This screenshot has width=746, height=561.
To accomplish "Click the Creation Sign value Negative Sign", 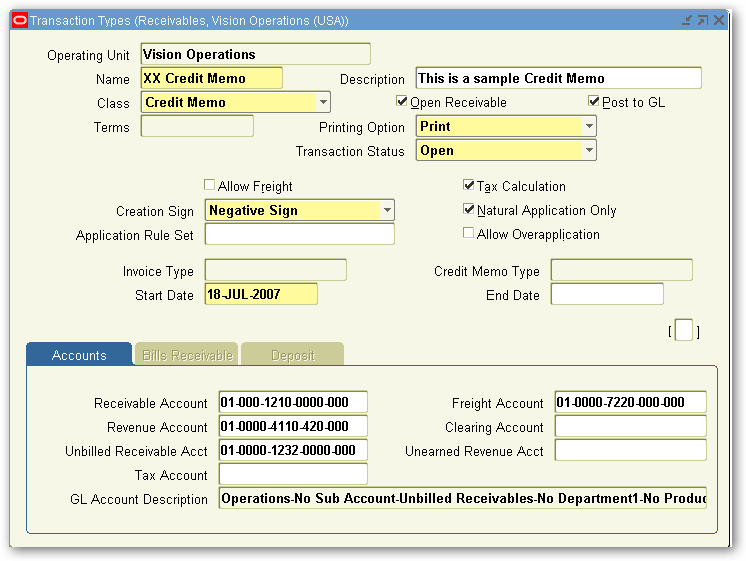I will [253, 210].
